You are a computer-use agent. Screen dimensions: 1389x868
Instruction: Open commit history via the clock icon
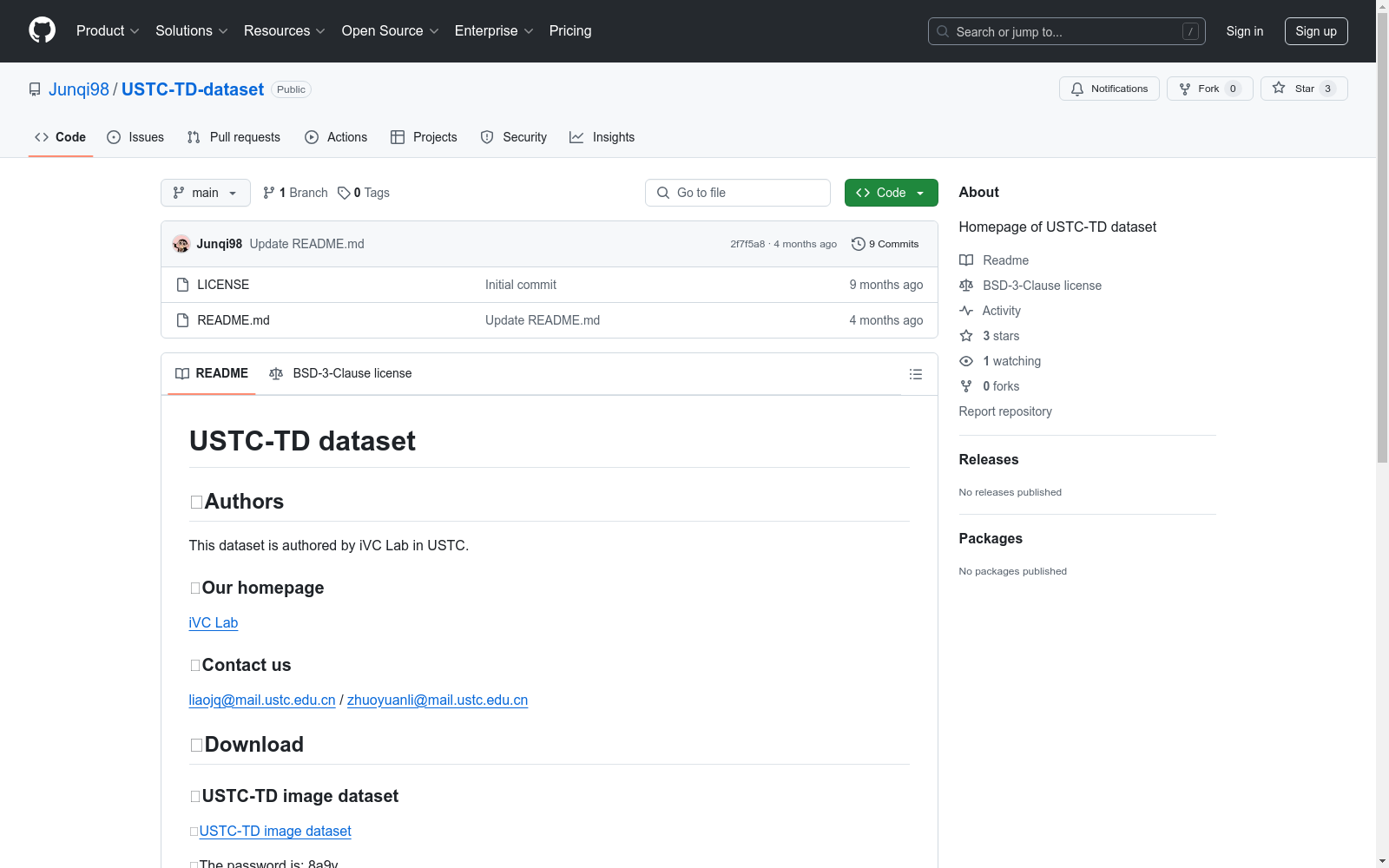pos(859,244)
